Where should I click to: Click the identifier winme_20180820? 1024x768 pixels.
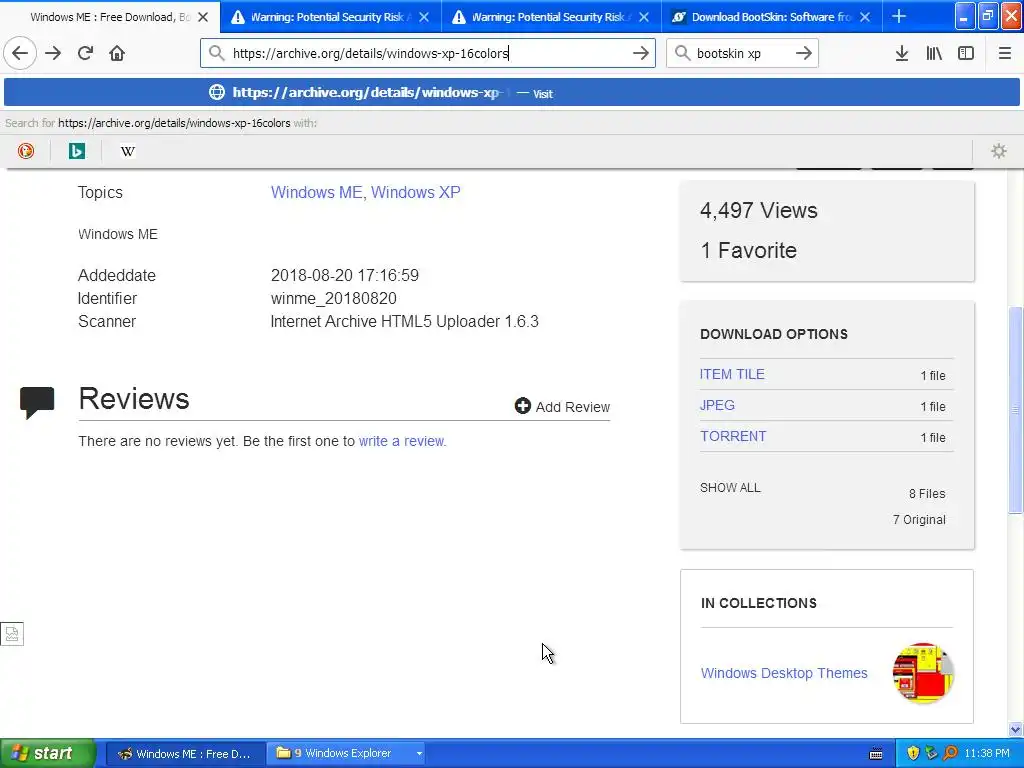click(334, 298)
